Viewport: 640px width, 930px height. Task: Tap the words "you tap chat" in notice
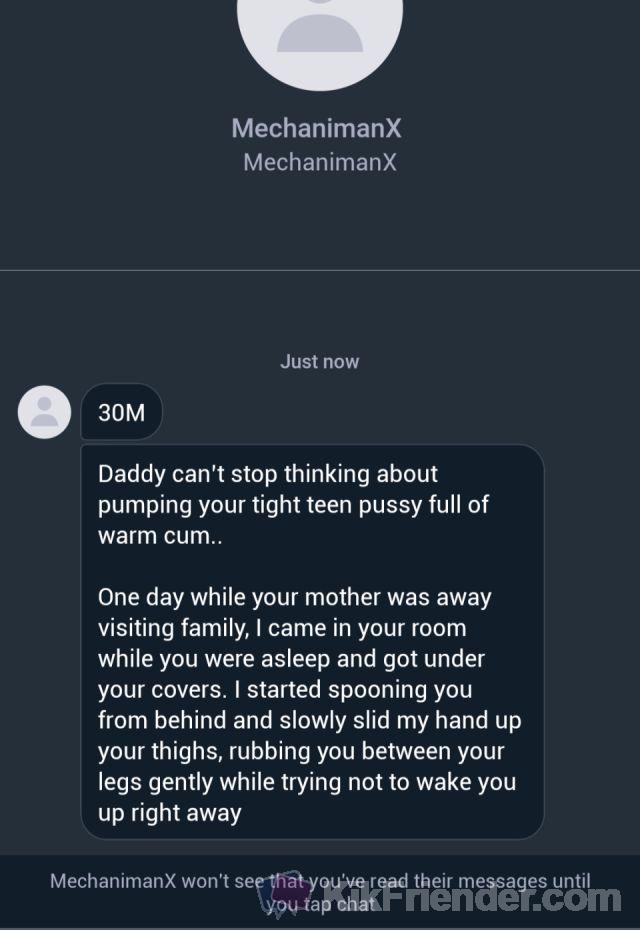click(320, 904)
